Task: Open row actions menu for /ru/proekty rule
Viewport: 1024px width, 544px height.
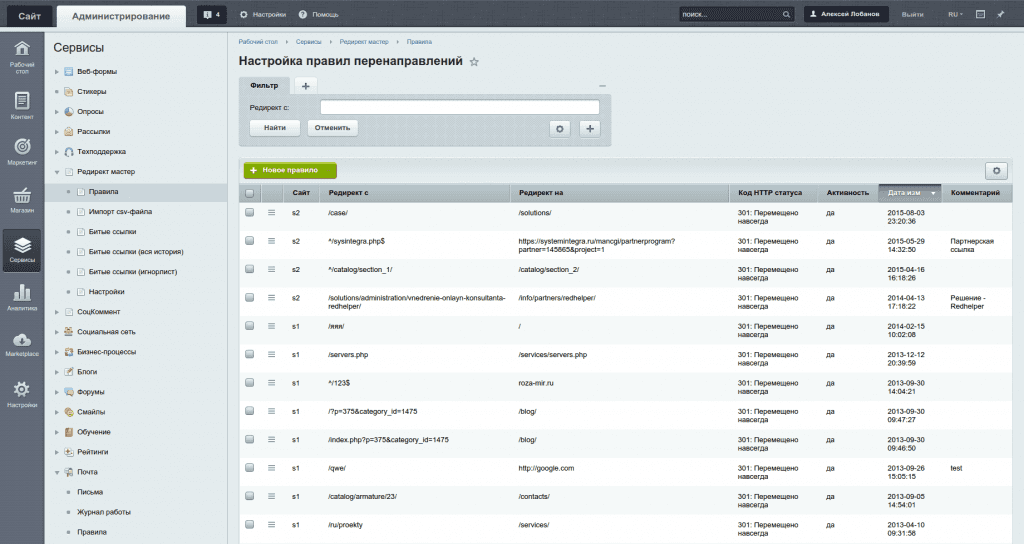Action: tap(272, 524)
